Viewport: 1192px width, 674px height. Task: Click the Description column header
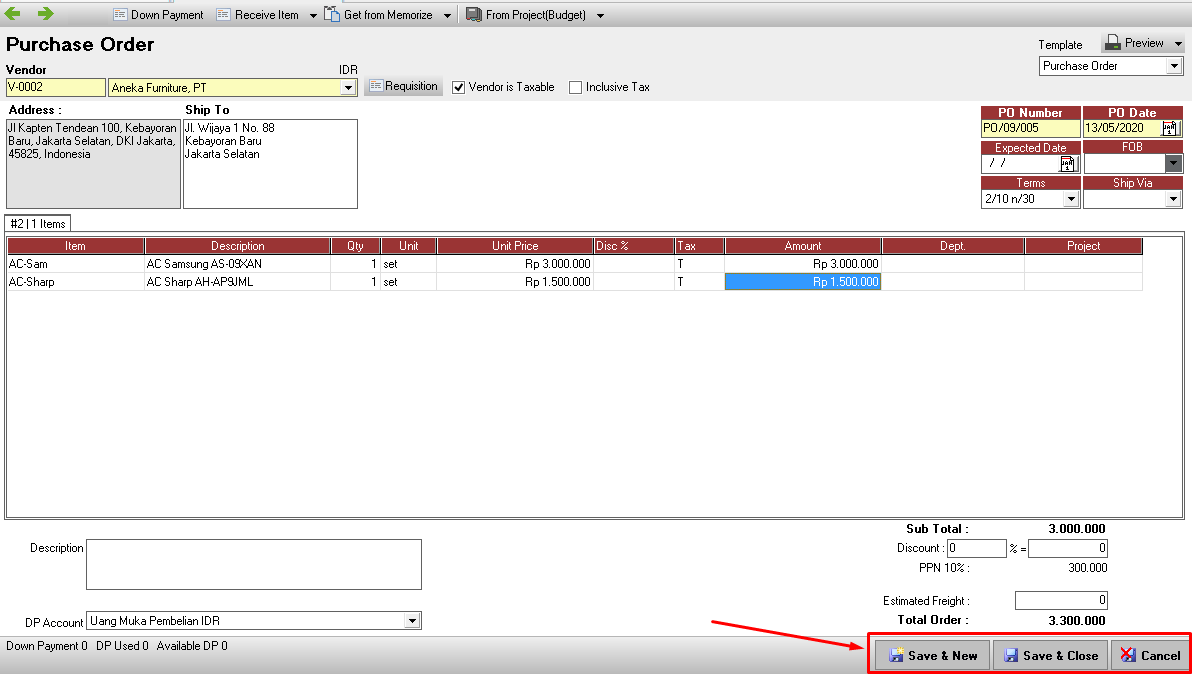pyautogui.click(x=238, y=246)
